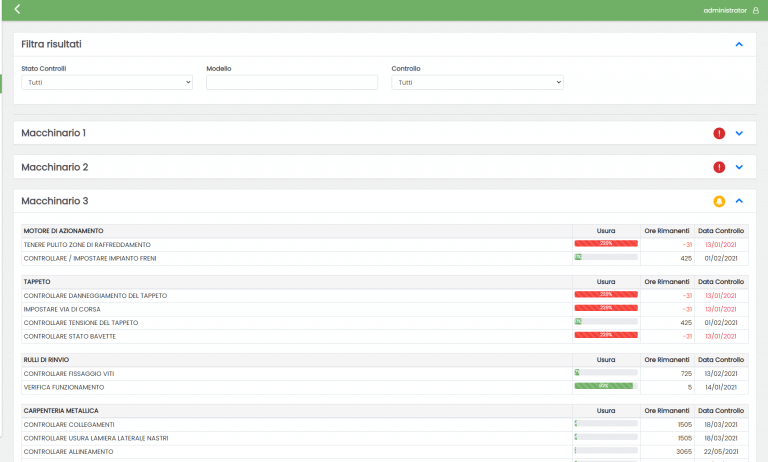Image resolution: width=768 pixels, height=462 pixels.
Task: Collapse the Filtra risultati panel
Action: (x=739, y=44)
